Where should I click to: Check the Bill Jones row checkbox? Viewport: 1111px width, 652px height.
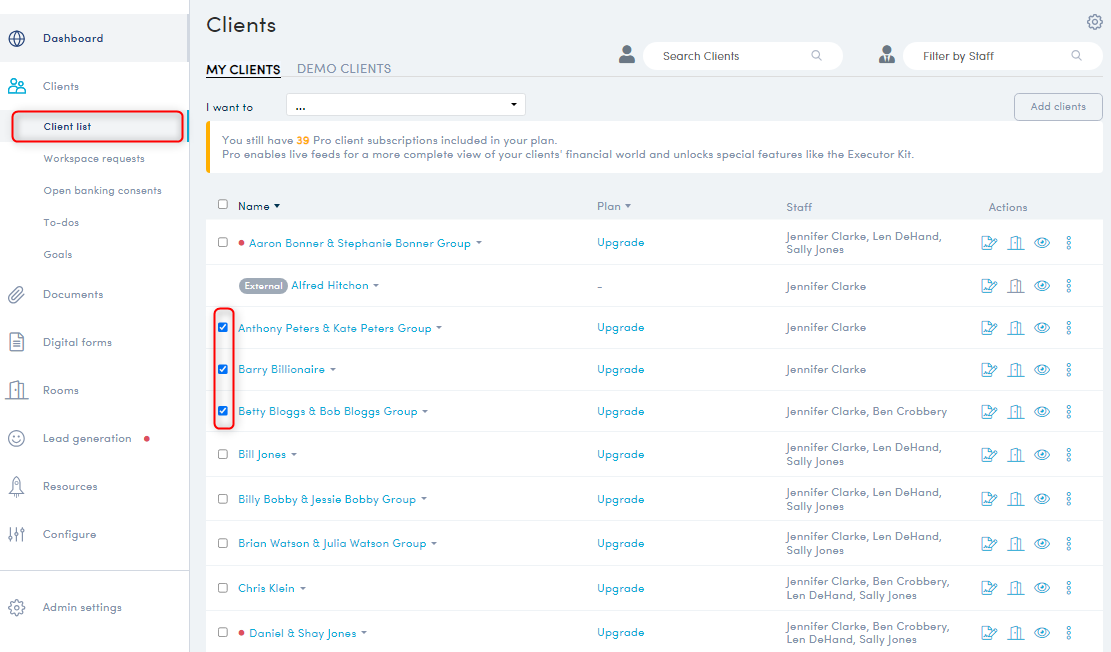point(223,454)
